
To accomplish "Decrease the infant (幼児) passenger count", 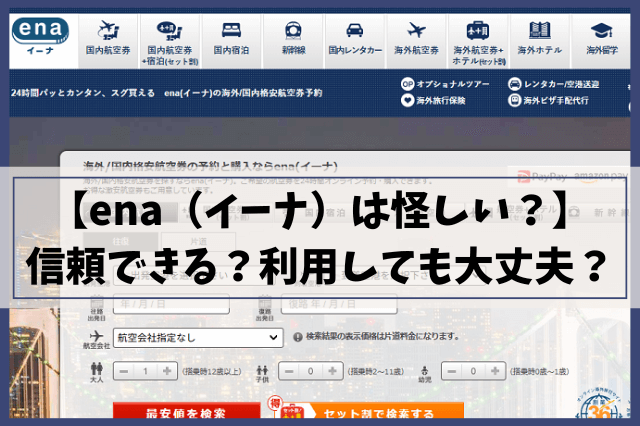I will tap(452, 371).
